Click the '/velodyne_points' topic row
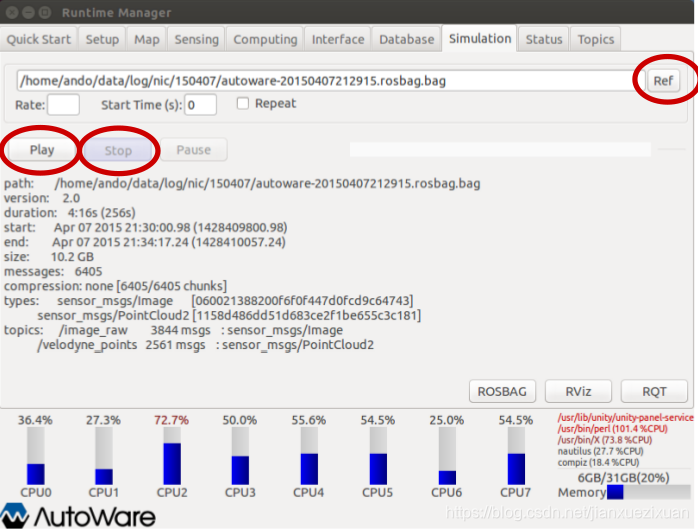Viewport: 698px width, 531px height. pos(206,345)
